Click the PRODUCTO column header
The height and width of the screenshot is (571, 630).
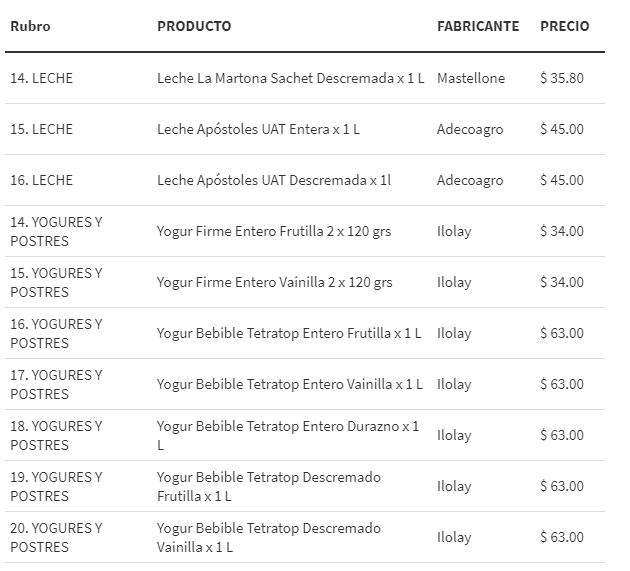coord(194,26)
